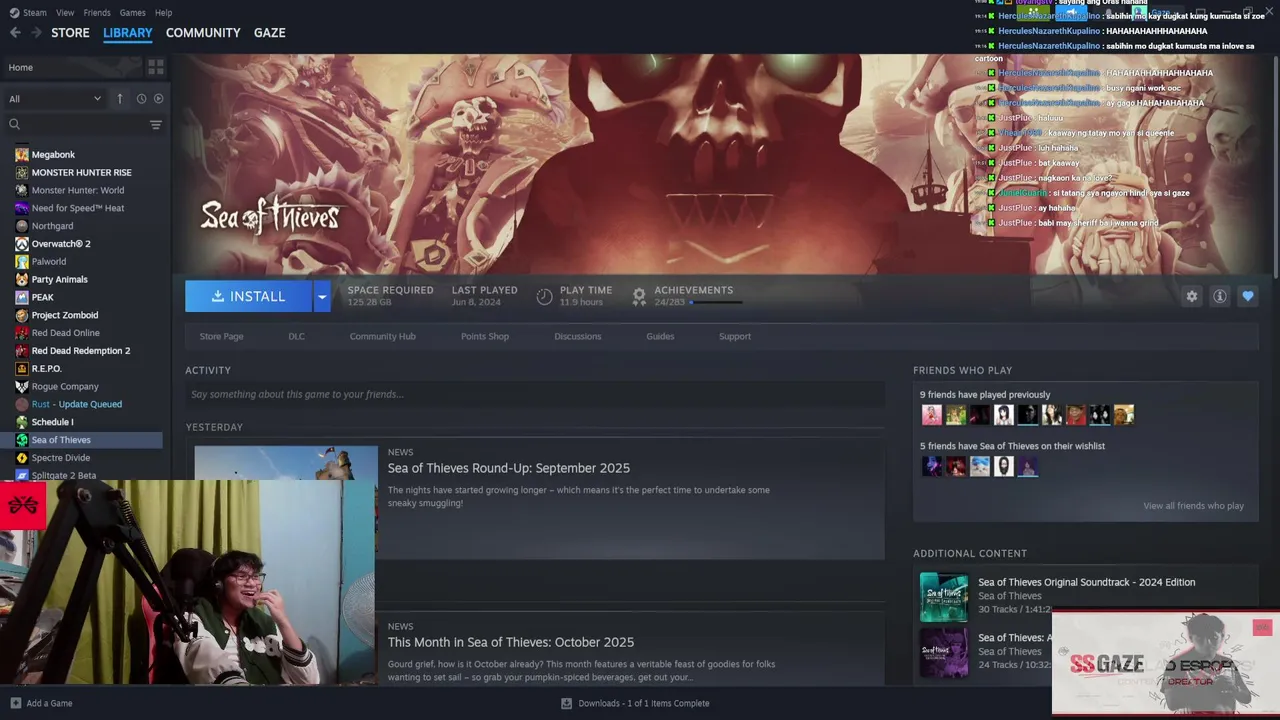Image resolution: width=1280 pixels, height=720 pixels.
Task: Switch to the COMMUNITY tab
Action: tap(203, 33)
